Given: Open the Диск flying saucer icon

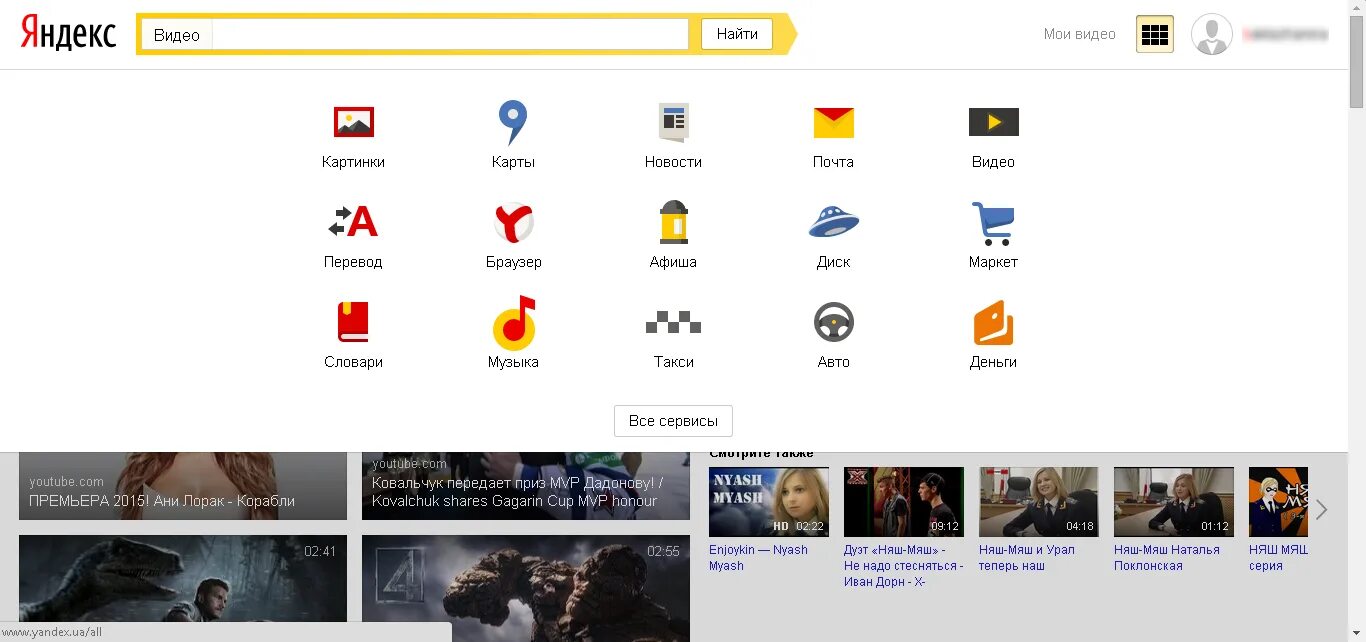Looking at the screenshot, I should 833,222.
